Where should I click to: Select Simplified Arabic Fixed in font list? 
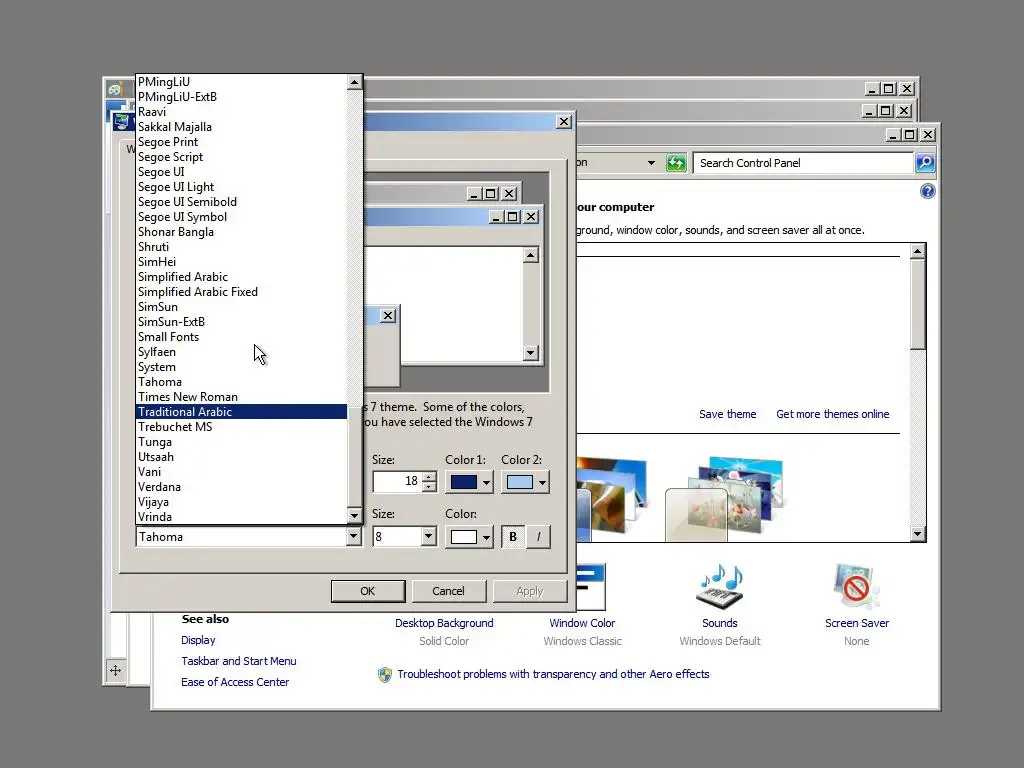pyautogui.click(x=242, y=291)
